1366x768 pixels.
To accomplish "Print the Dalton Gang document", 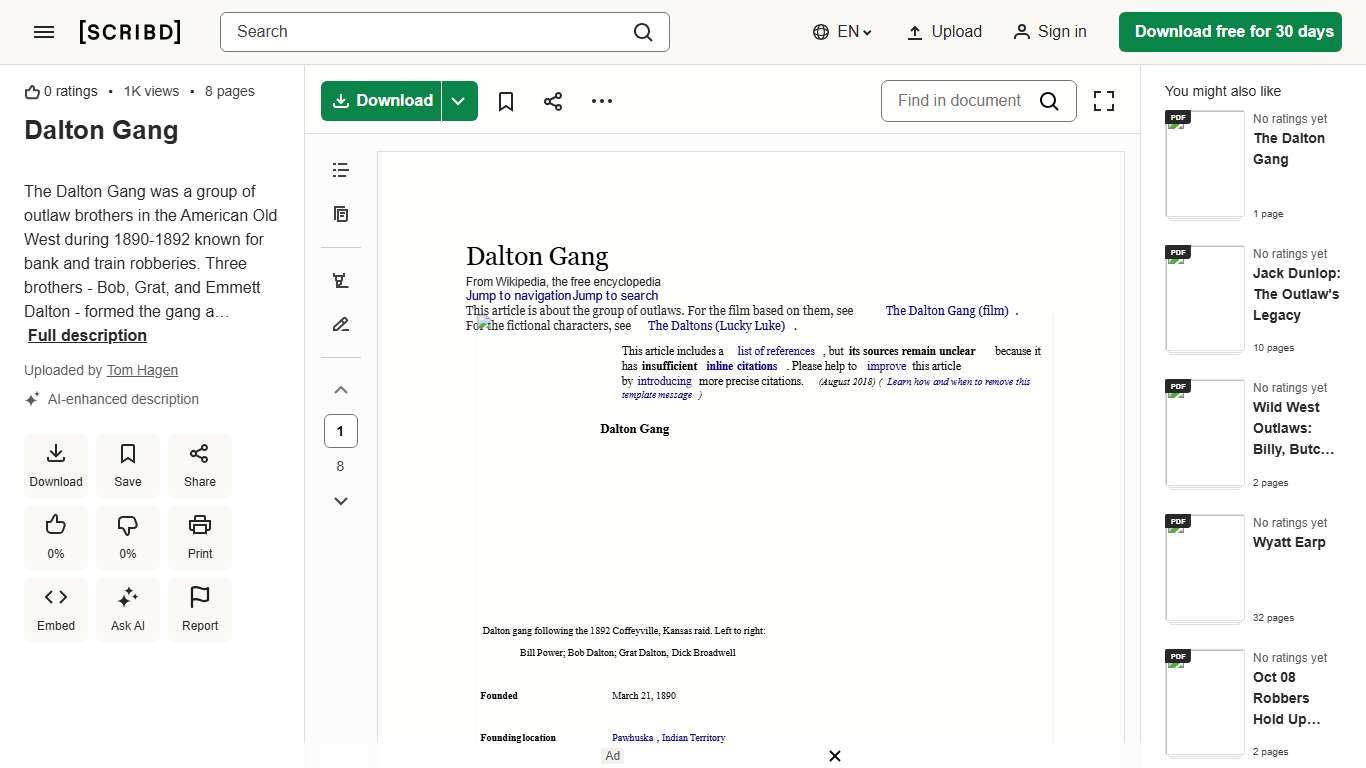I will click(x=199, y=537).
